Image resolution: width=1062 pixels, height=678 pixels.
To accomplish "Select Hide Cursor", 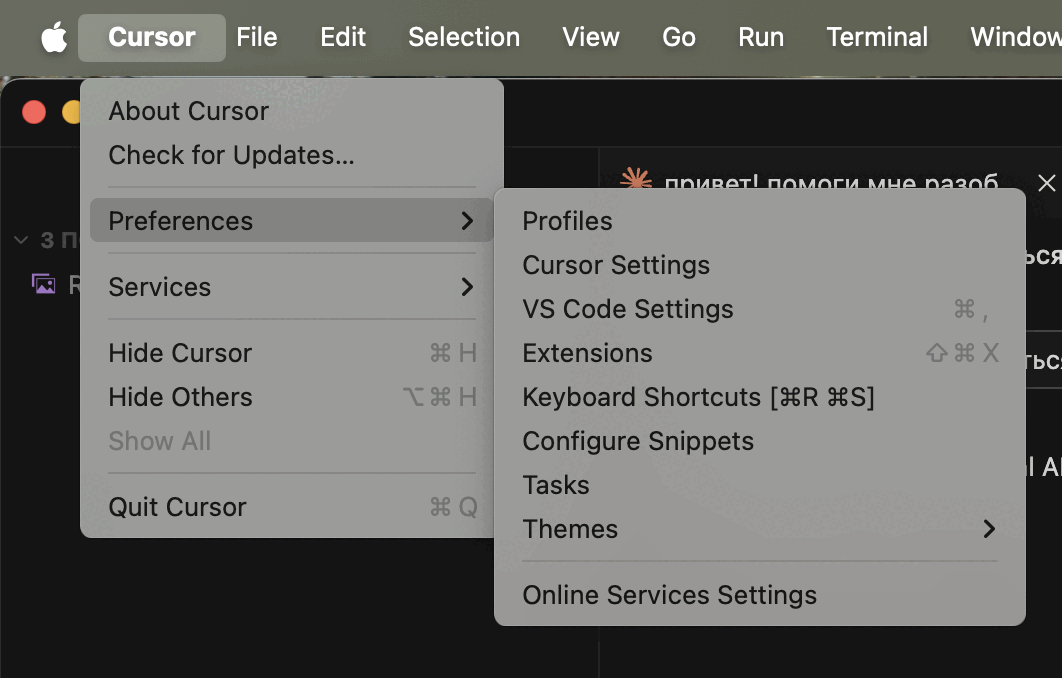I will (292, 353).
